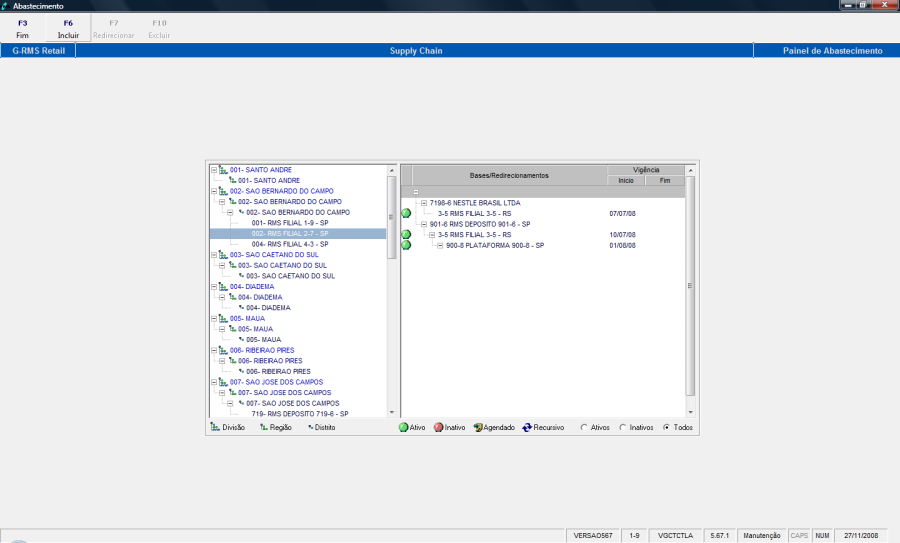The width and height of the screenshot is (900, 543).
Task: Click the blue Recursivo arrows icon
Action: [527, 428]
